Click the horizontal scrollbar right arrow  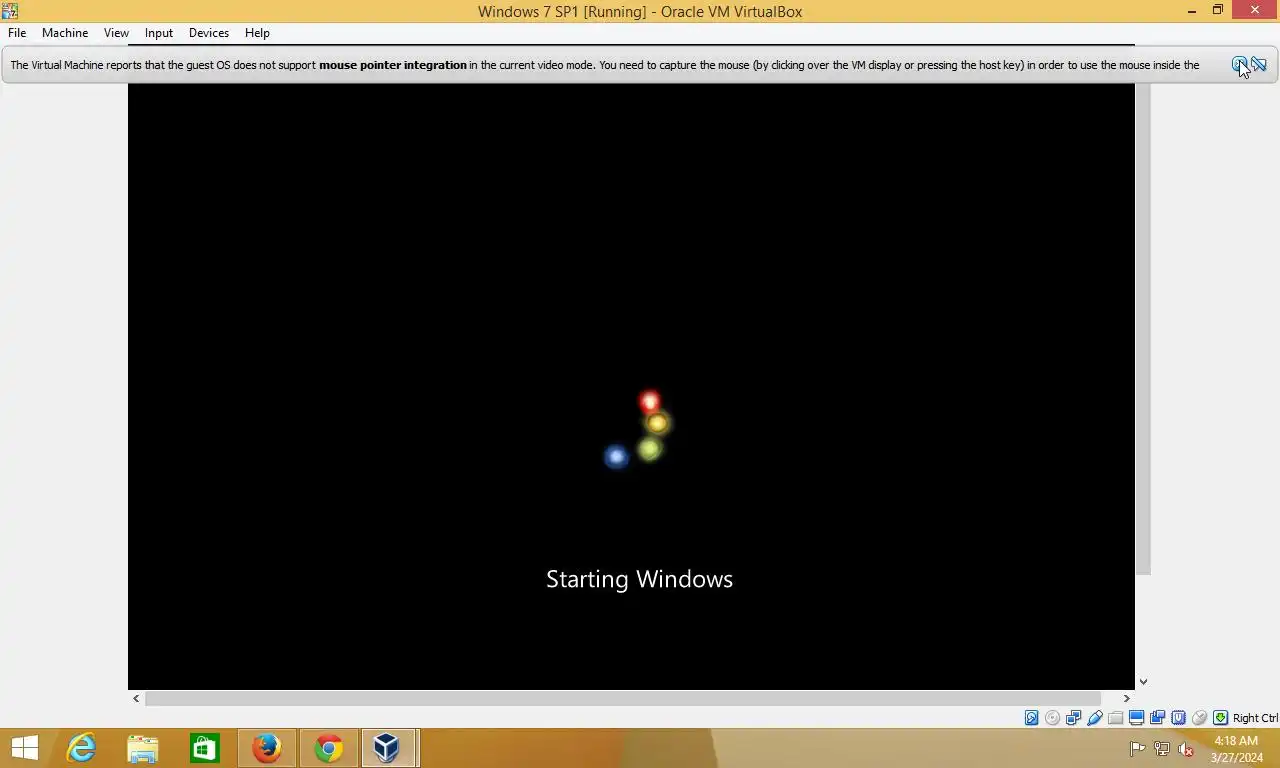tap(1126, 699)
